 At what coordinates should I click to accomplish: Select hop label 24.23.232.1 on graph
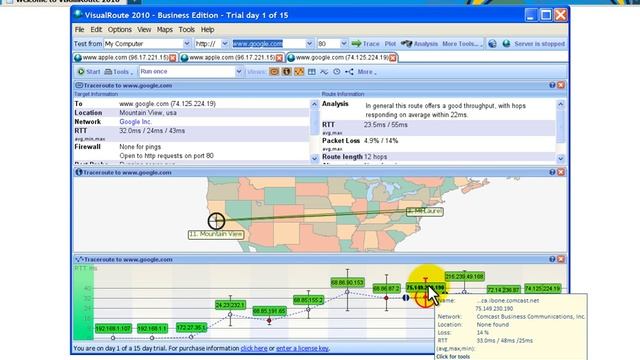[x=230, y=305]
